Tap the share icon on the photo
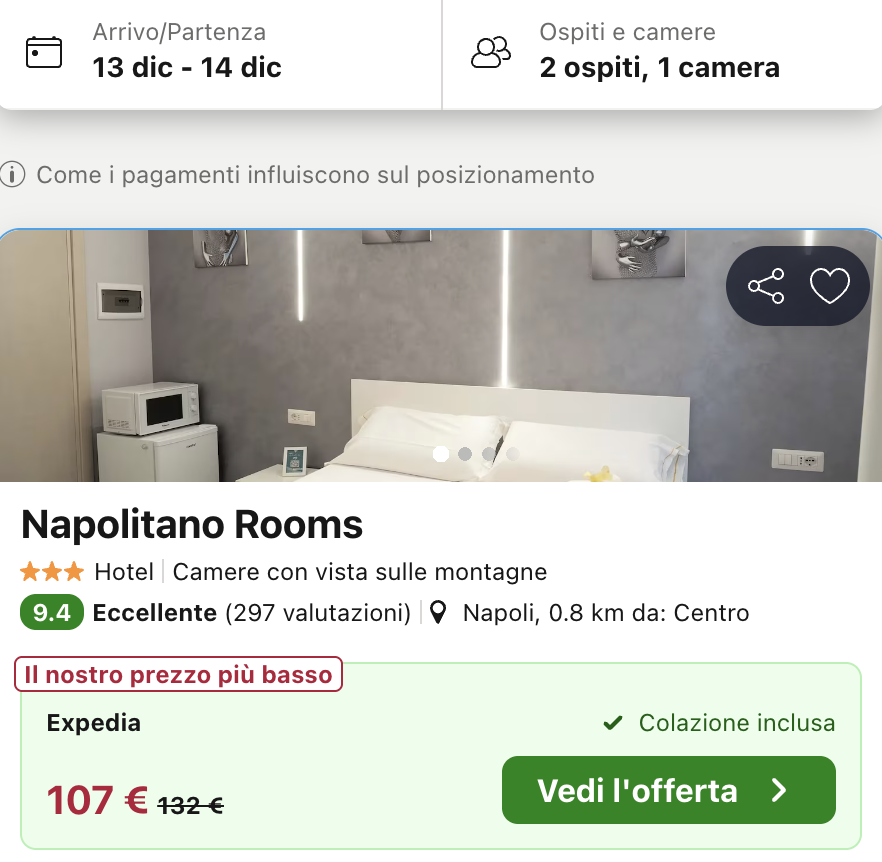This screenshot has width=882, height=862. click(767, 286)
